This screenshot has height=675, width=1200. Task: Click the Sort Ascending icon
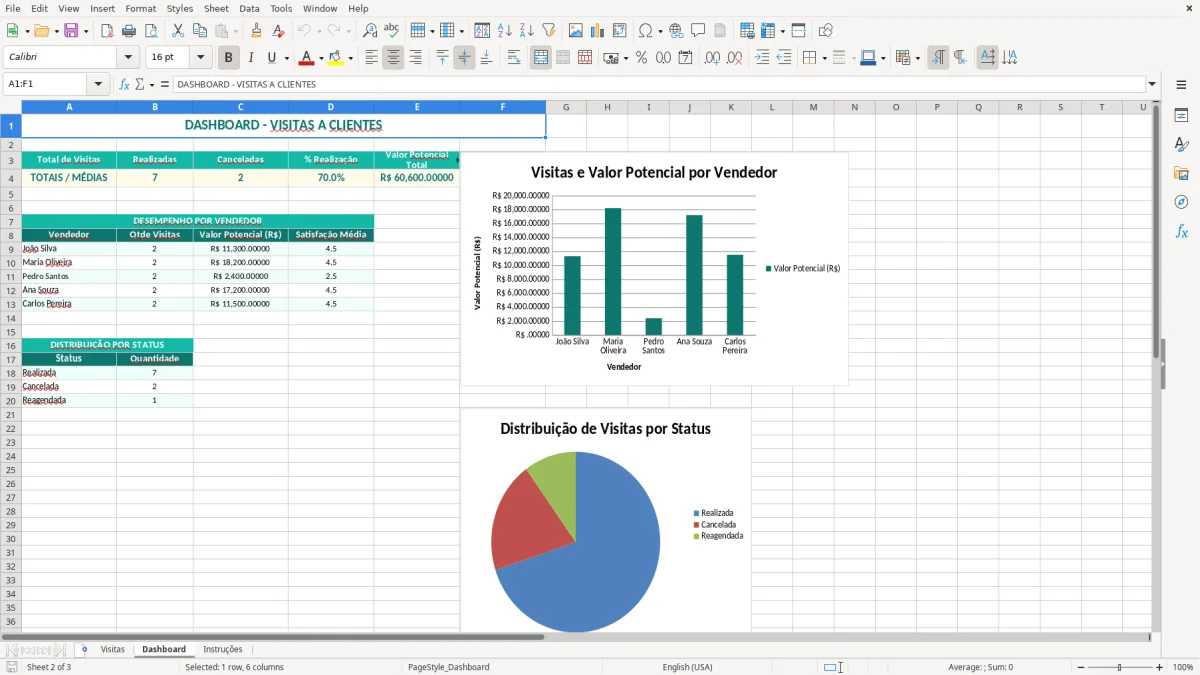tap(505, 31)
